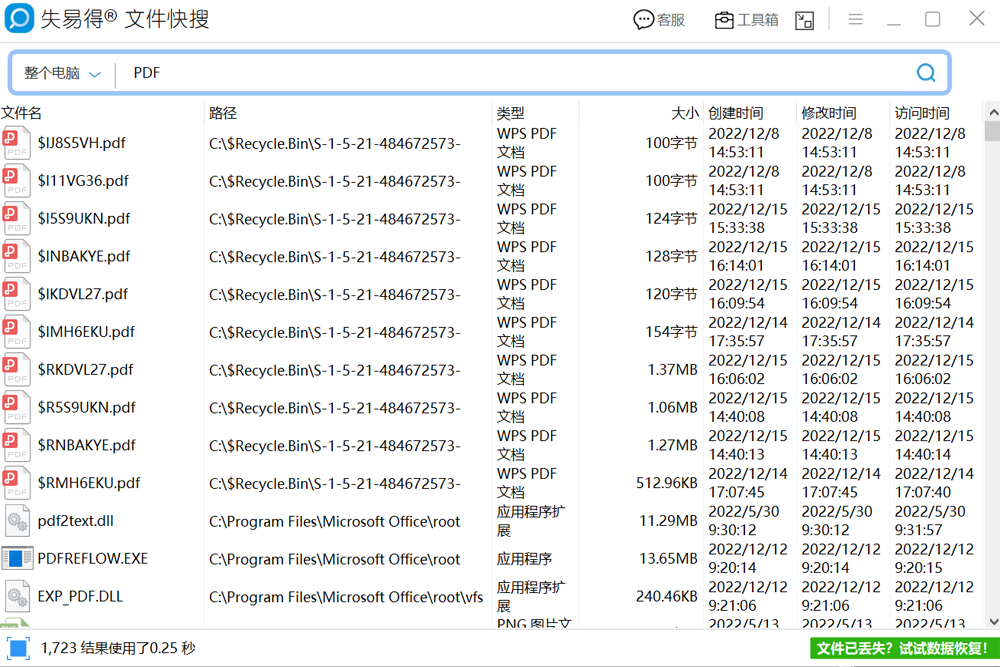Click the 失易得 app logo
The width and height of the screenshot is (1000, 667).
point(19,19)
